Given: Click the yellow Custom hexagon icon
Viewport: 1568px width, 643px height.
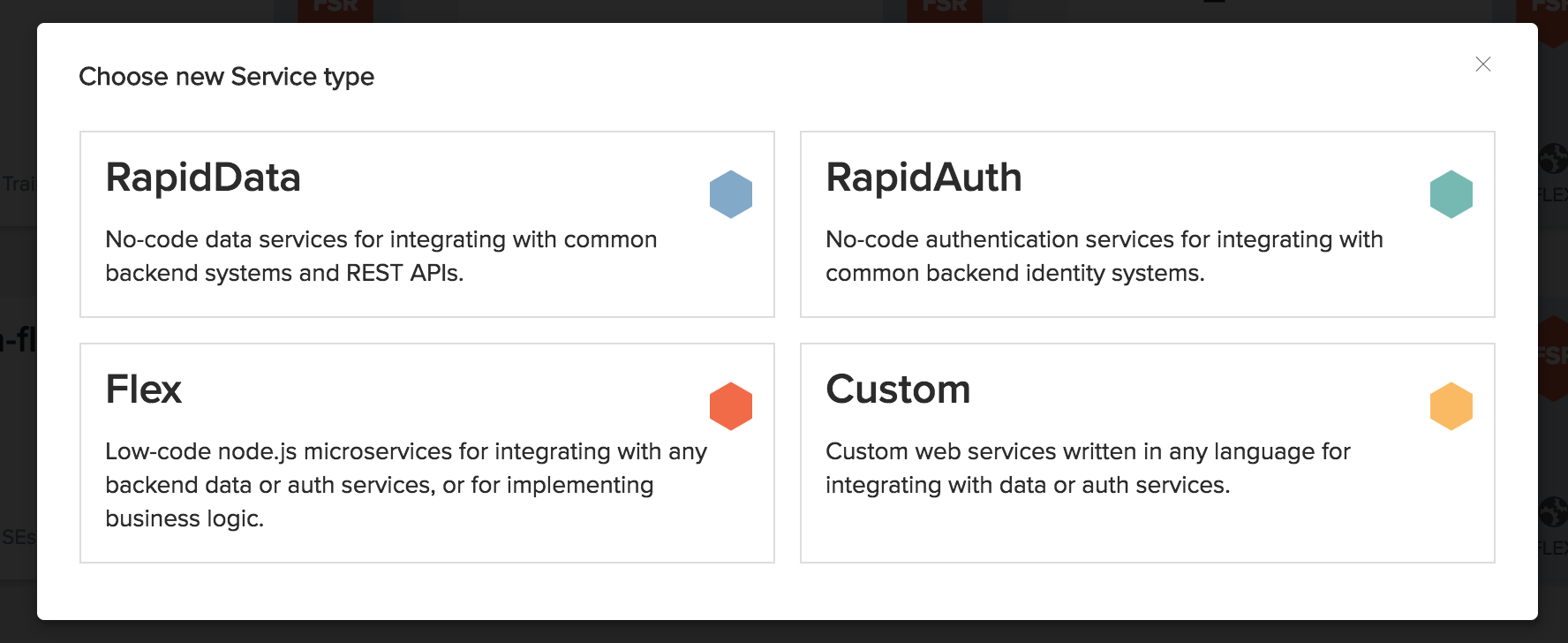Looking at the screenshot, I should pos(1451,406).
